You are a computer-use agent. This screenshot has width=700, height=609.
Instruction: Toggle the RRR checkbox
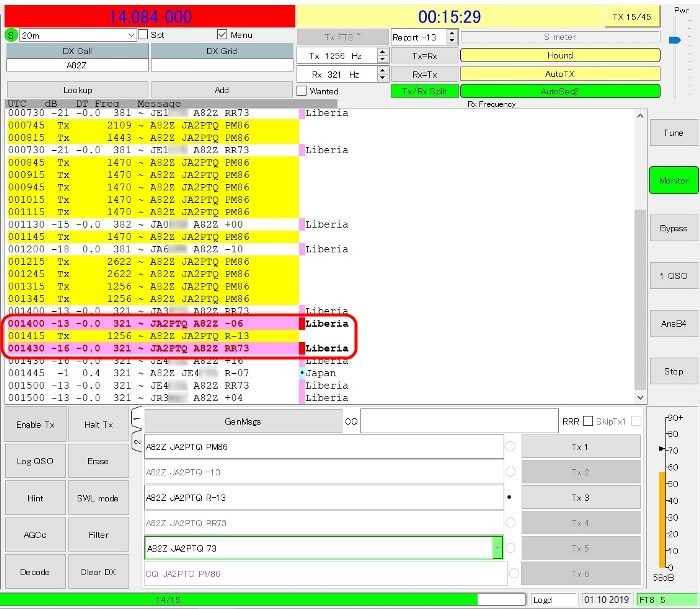[588, 421]
